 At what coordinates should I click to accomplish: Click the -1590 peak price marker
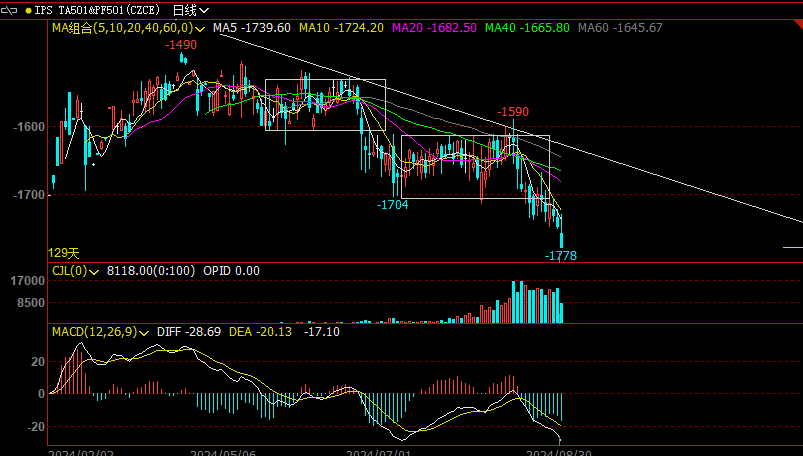513,112
